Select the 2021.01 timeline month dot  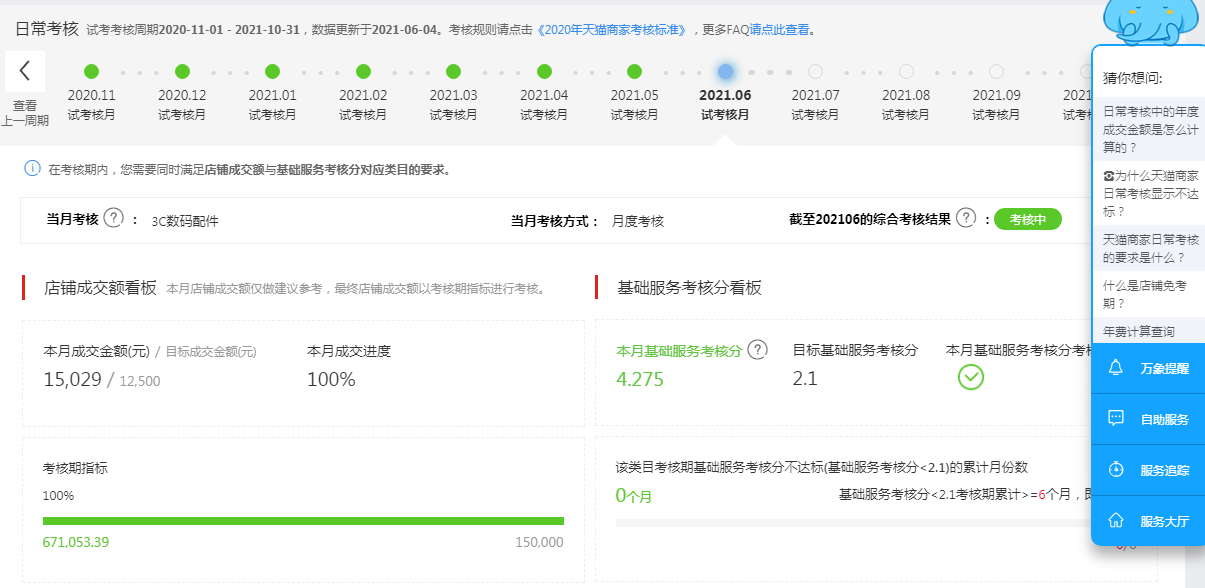tap(272, 71)
